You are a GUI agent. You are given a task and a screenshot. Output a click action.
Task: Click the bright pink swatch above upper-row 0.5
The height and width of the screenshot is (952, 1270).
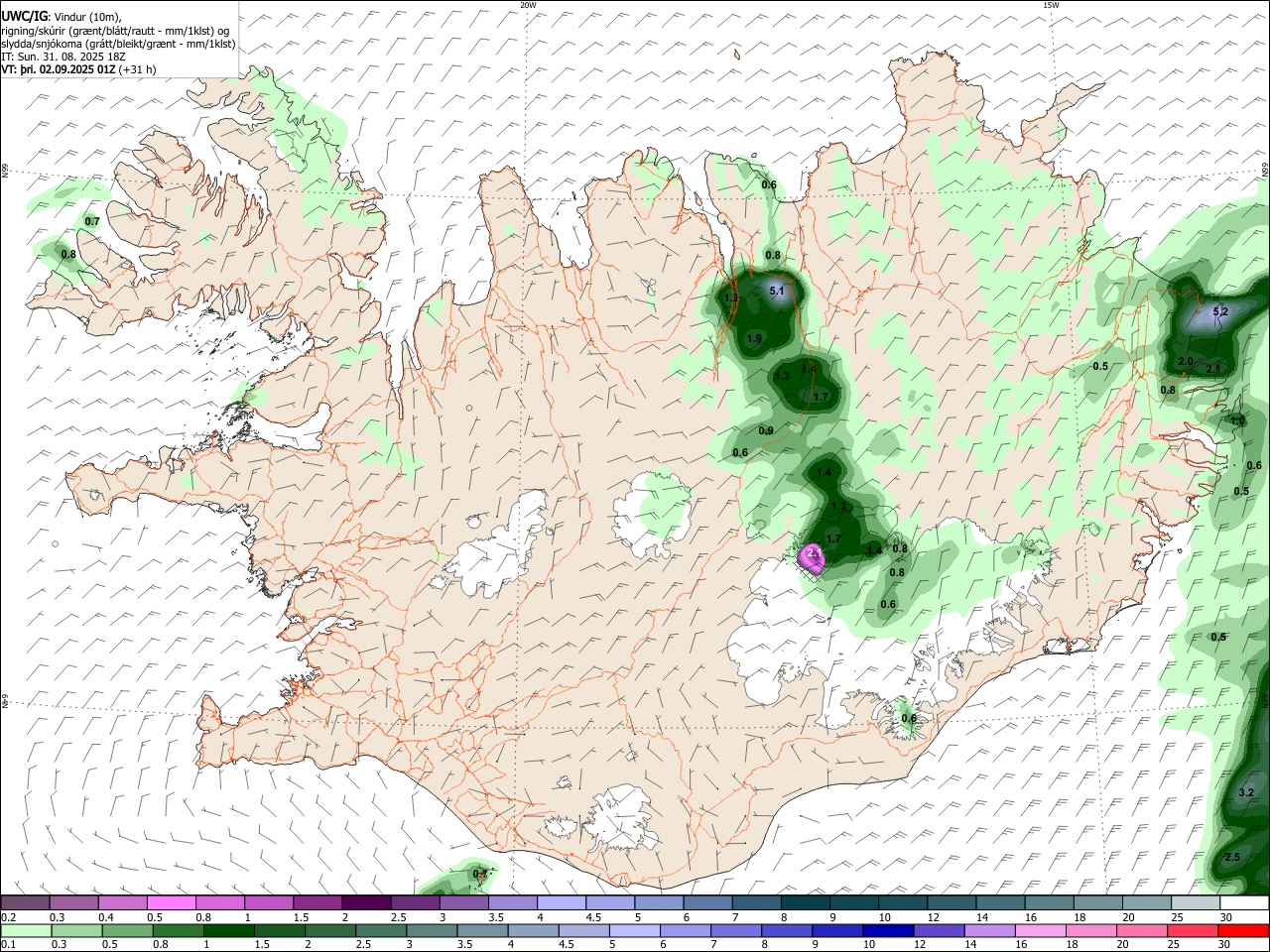(x=171, y=903)
